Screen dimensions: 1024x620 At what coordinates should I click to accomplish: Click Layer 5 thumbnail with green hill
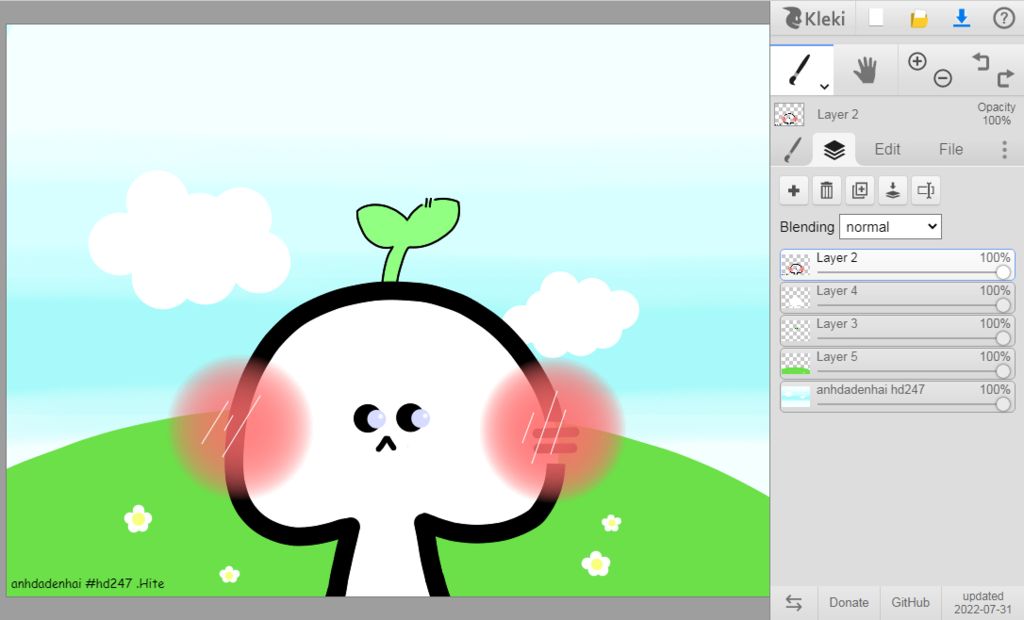point(795,363)
